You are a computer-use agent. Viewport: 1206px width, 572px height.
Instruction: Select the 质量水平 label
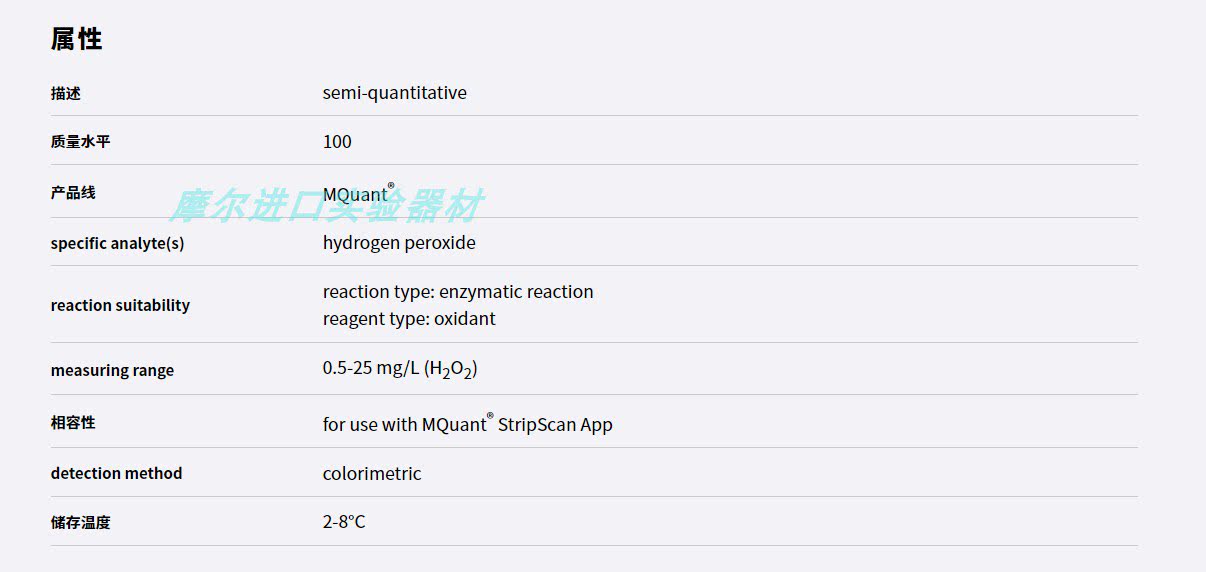81,142
